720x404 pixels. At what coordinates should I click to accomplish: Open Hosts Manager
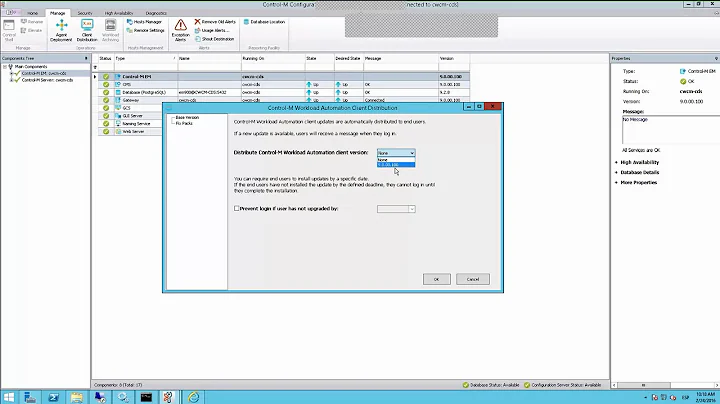144,22
